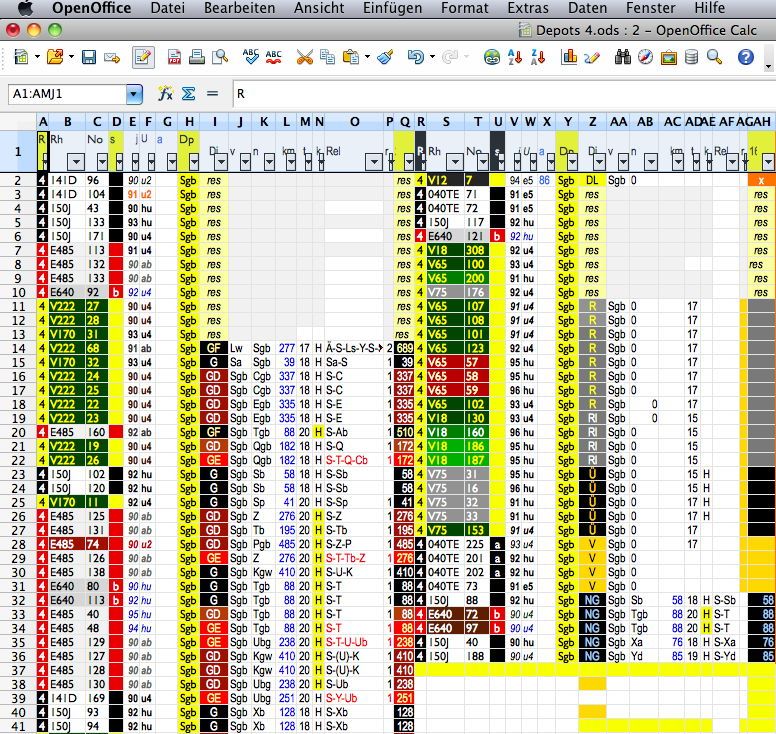Image resolution: width=776 pixels, height=734 pixels.
Task: Export directly as PDF
Action: [x=175, y=57]
